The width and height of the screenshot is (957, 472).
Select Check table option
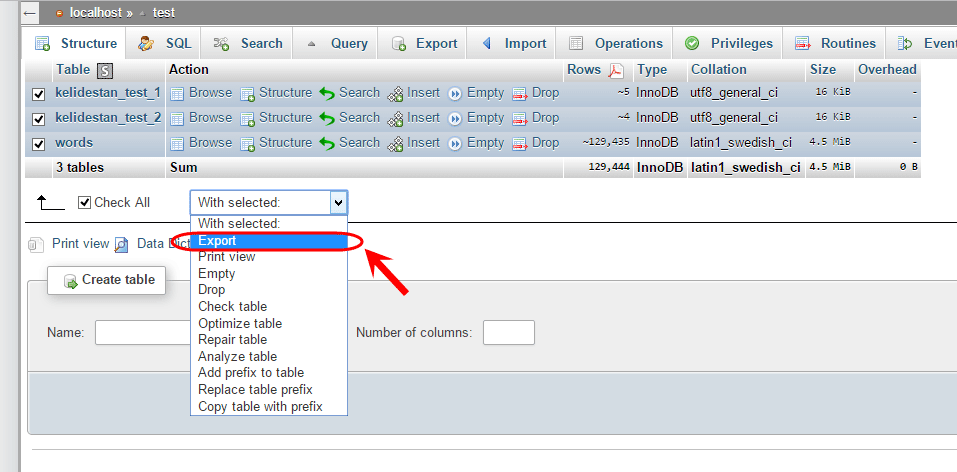[269, 306]
